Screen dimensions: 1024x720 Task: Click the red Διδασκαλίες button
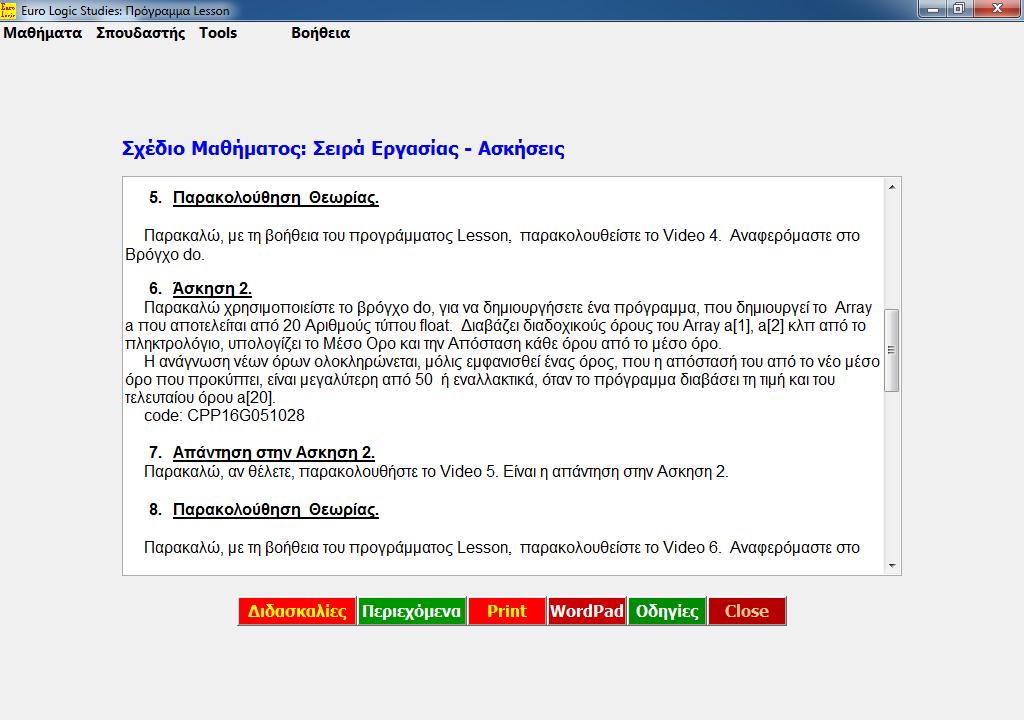click(297, 611)
